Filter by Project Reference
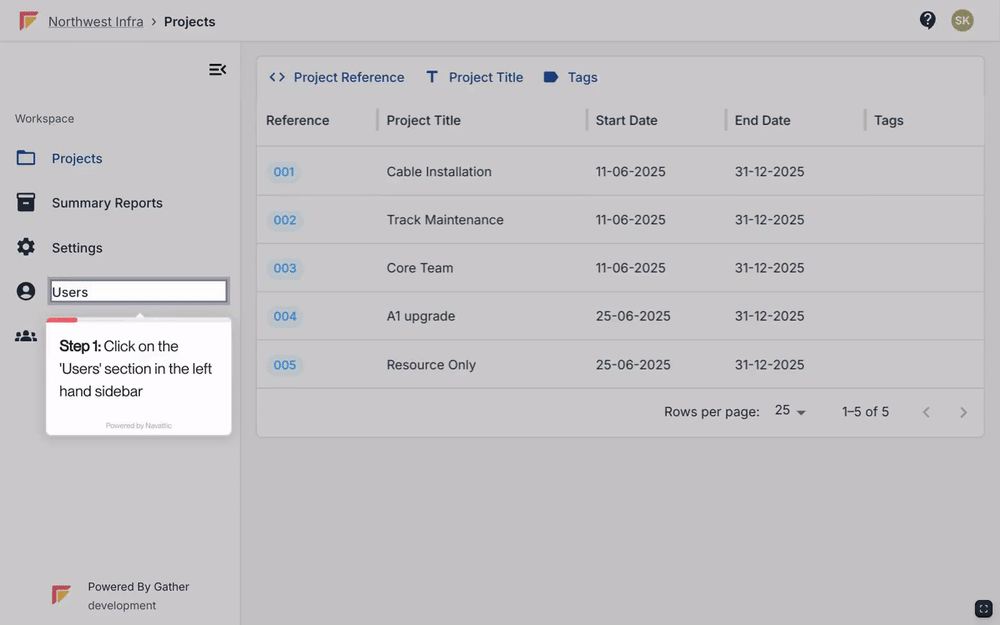1000x625 pixels. click(337, 77)
